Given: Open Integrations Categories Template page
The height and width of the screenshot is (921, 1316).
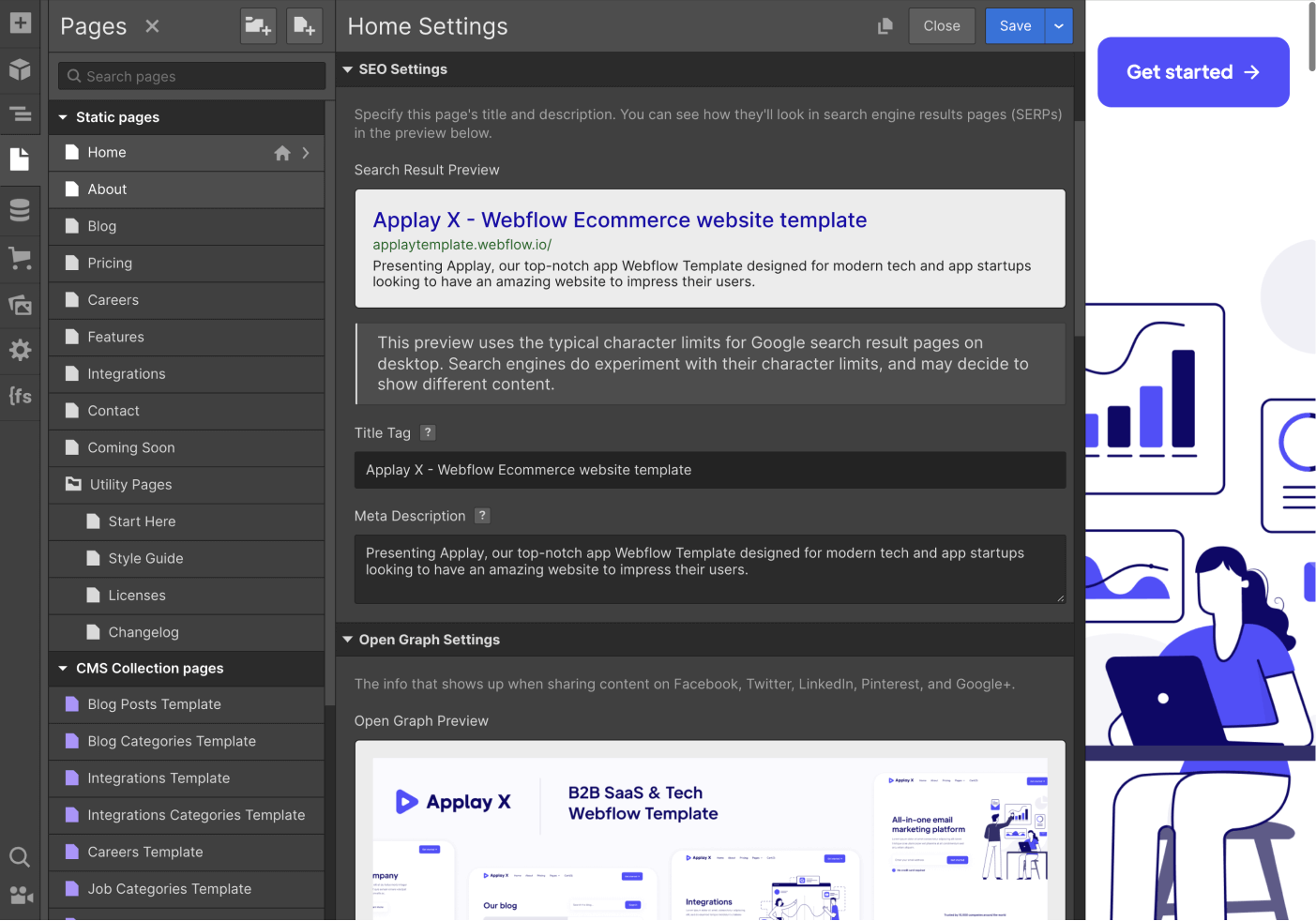Looking at the screenshot, I should point(187,815).
